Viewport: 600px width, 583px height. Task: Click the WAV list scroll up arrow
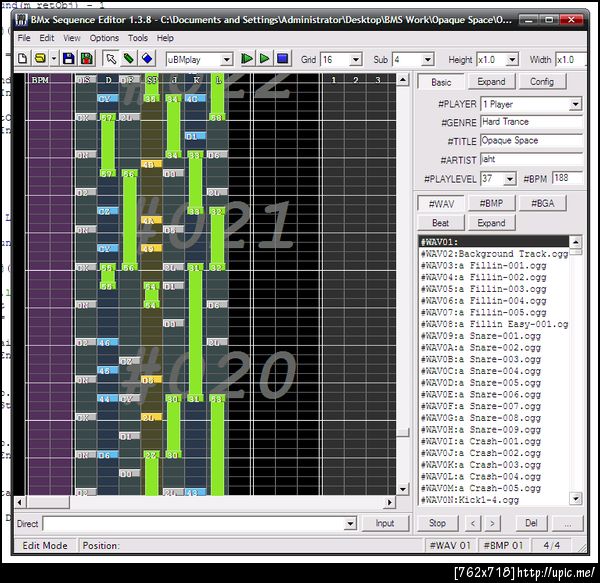pos(576,242)
